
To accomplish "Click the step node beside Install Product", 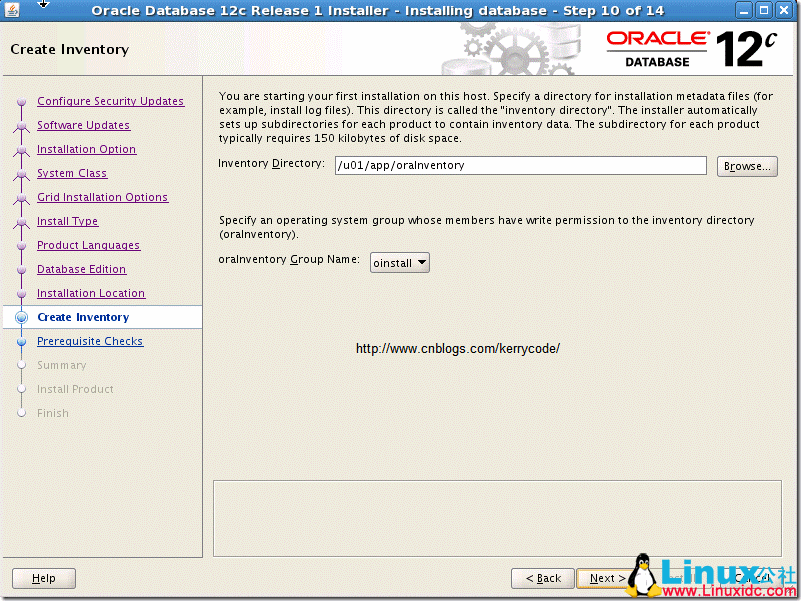I will (x=21, y=389).
